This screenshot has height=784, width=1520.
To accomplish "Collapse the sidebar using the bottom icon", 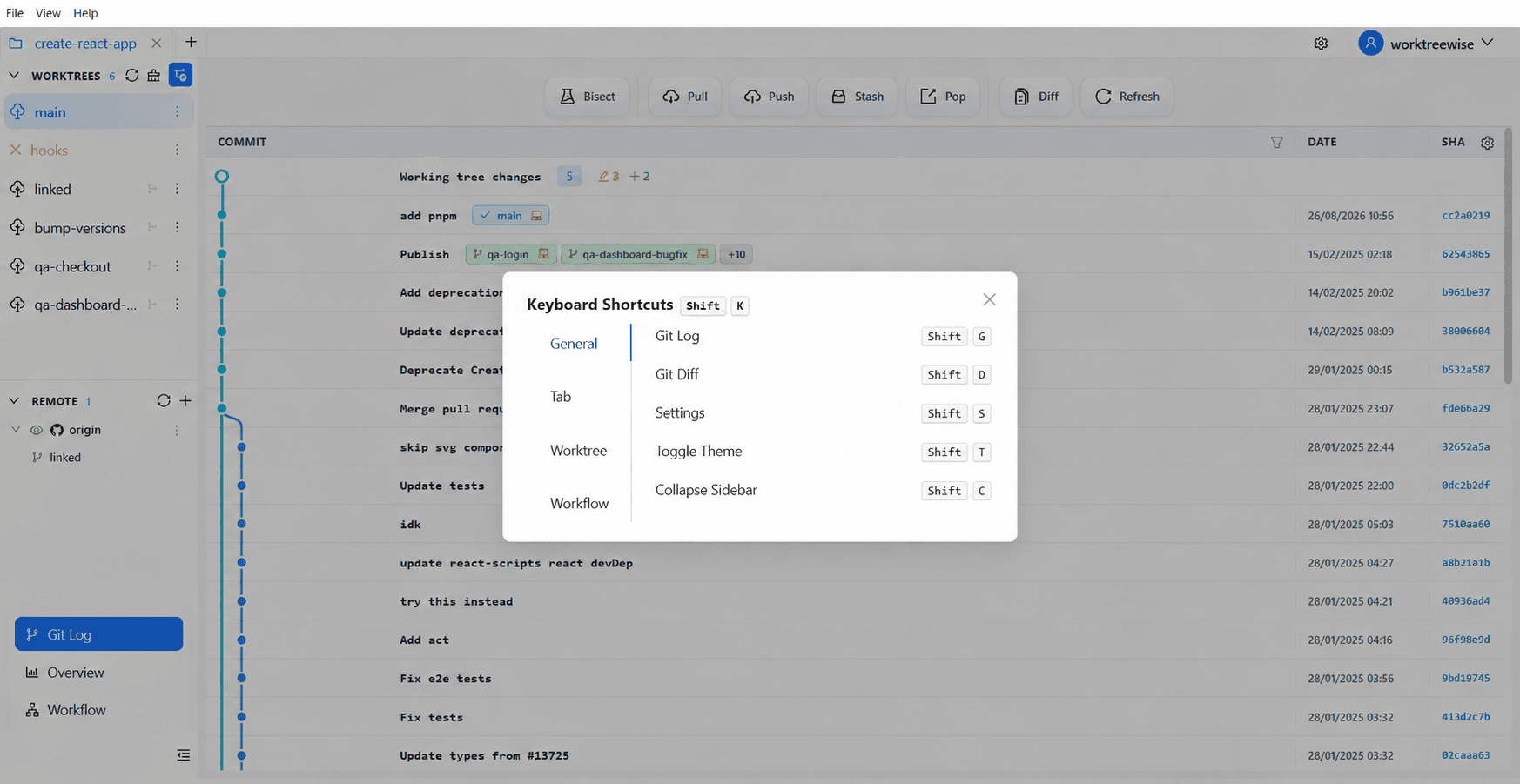I will click(x=184, y=755).
